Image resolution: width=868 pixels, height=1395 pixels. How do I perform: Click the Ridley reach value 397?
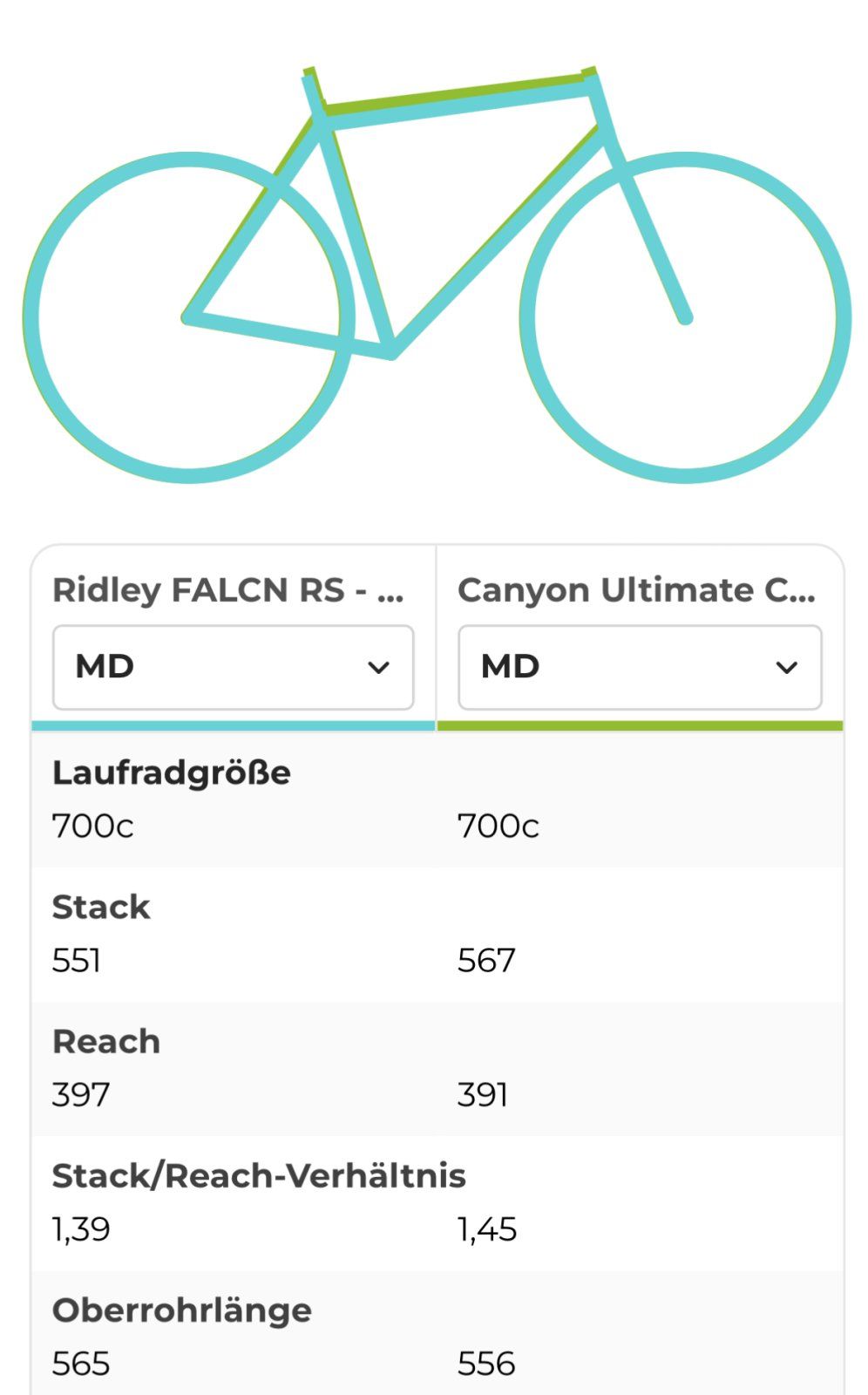point(81,1095)
